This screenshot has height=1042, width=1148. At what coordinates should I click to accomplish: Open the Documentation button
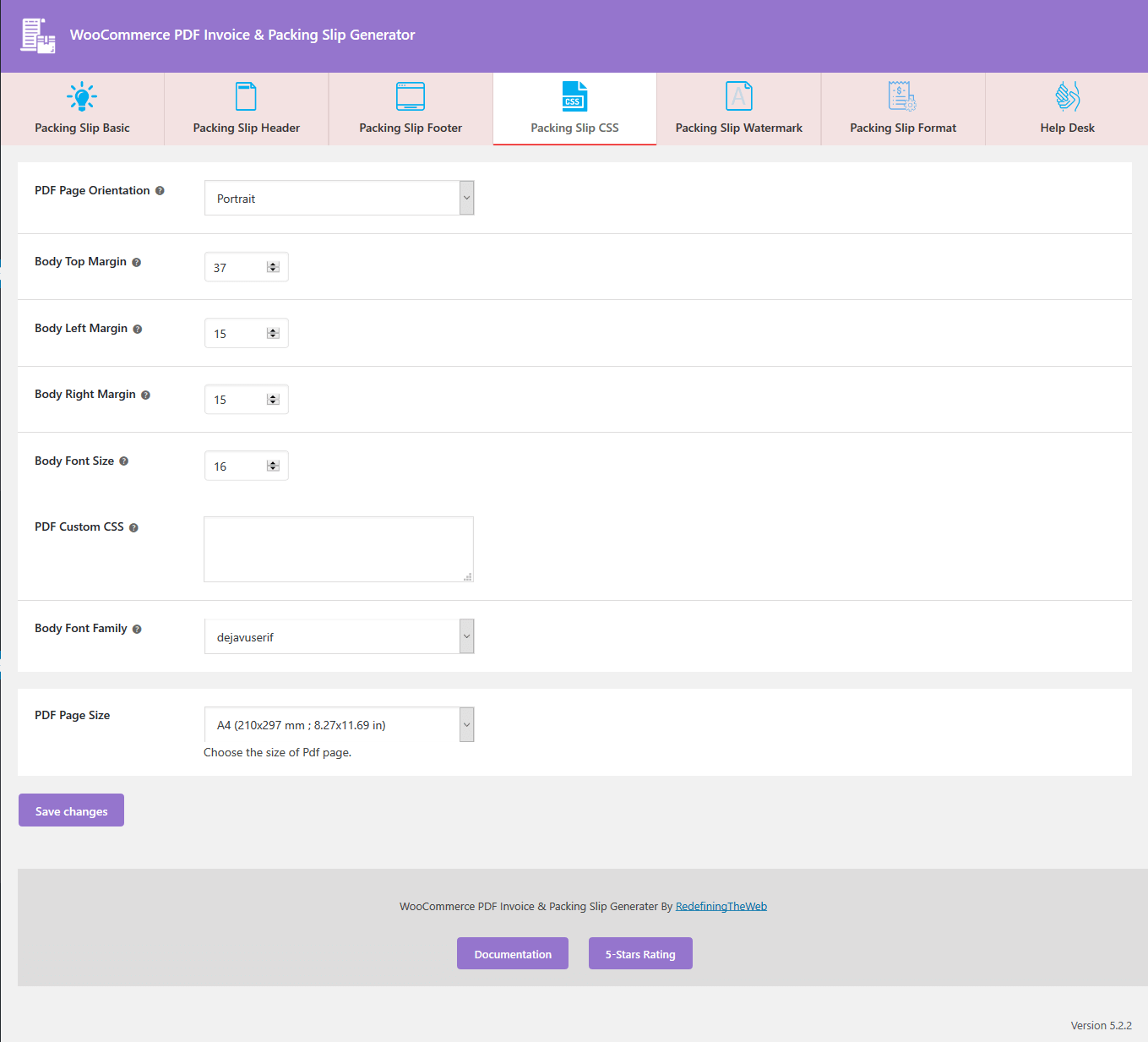coord(513,953)
